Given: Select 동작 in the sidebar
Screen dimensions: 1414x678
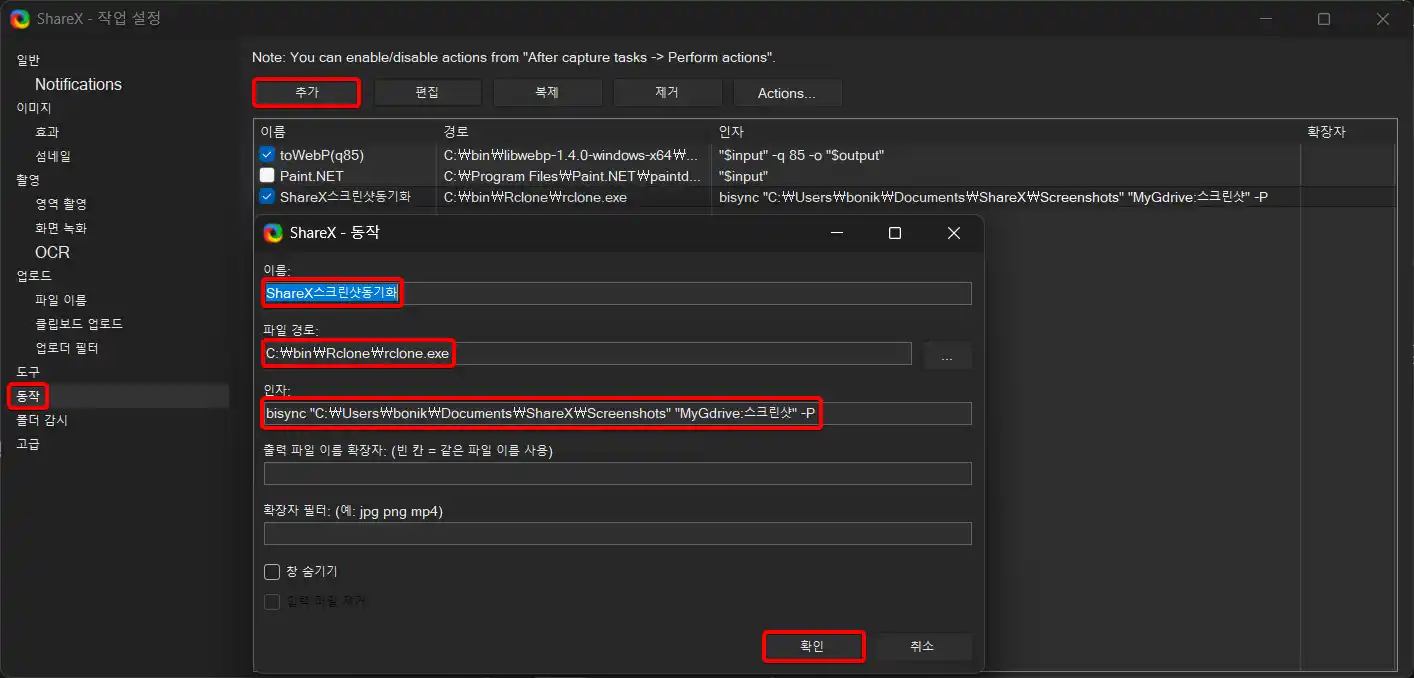Looking at the screenshot, I should [x=28, y=396].
